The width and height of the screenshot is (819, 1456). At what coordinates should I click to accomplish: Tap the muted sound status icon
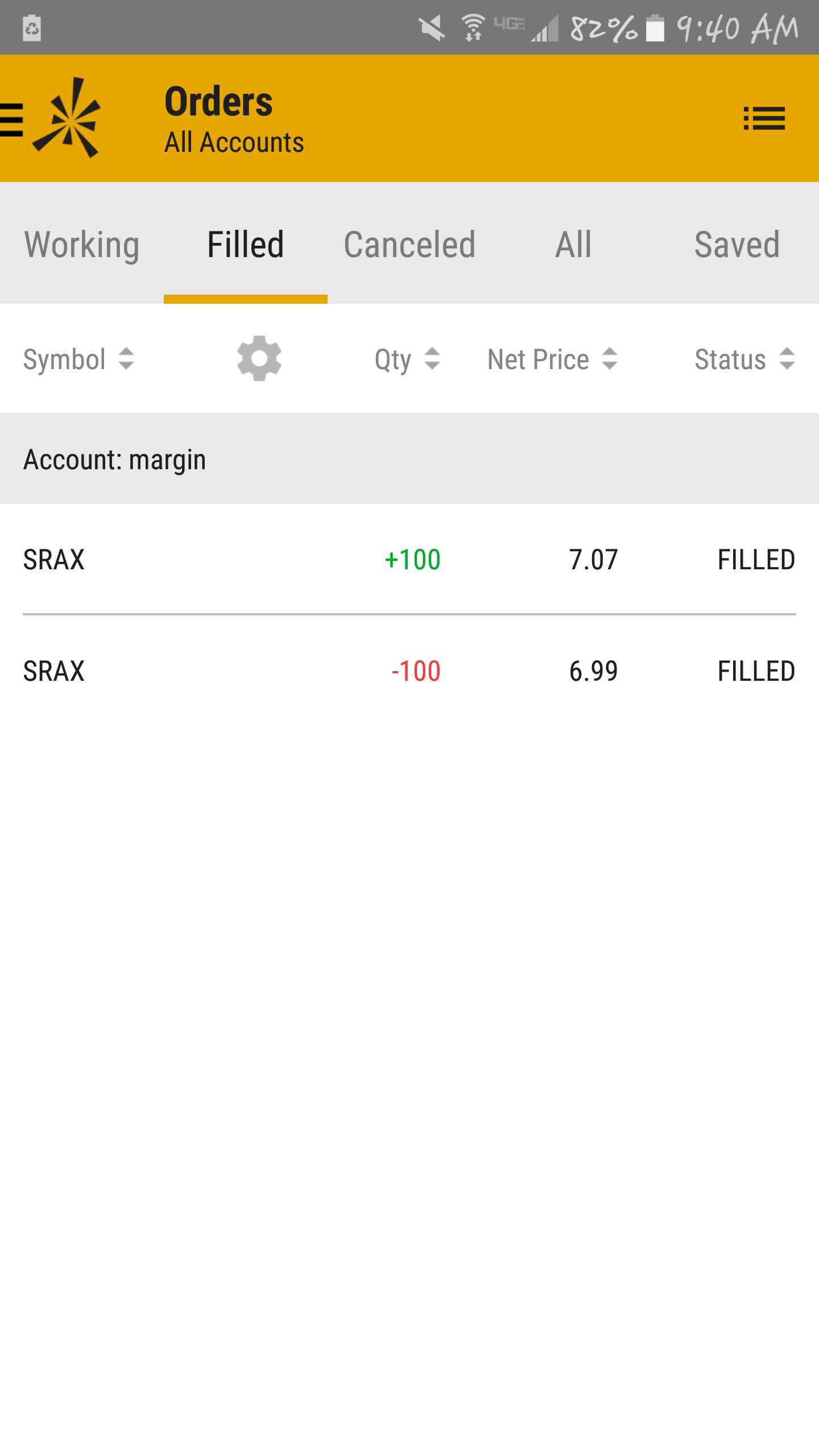[x=432, y=28]
